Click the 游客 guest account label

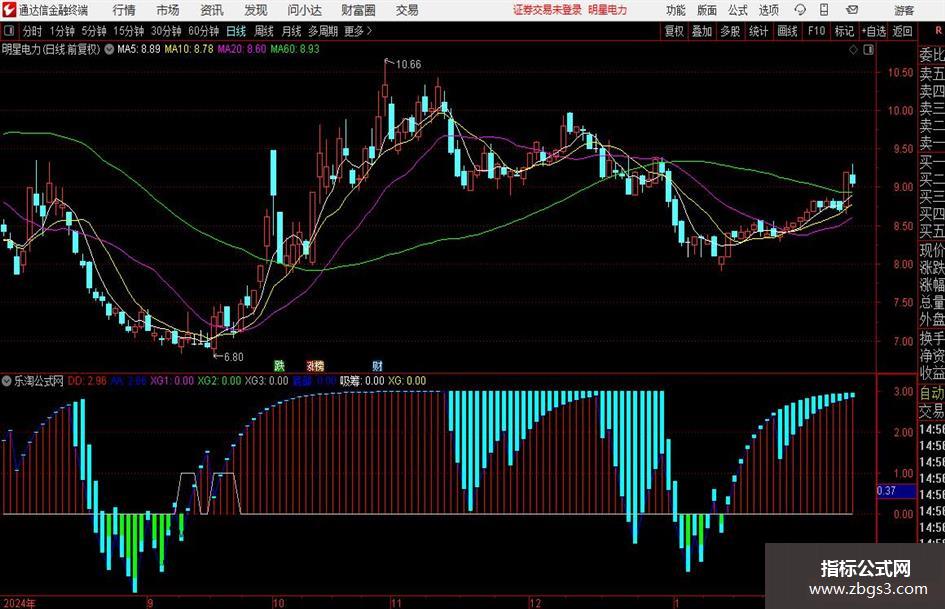903,10
